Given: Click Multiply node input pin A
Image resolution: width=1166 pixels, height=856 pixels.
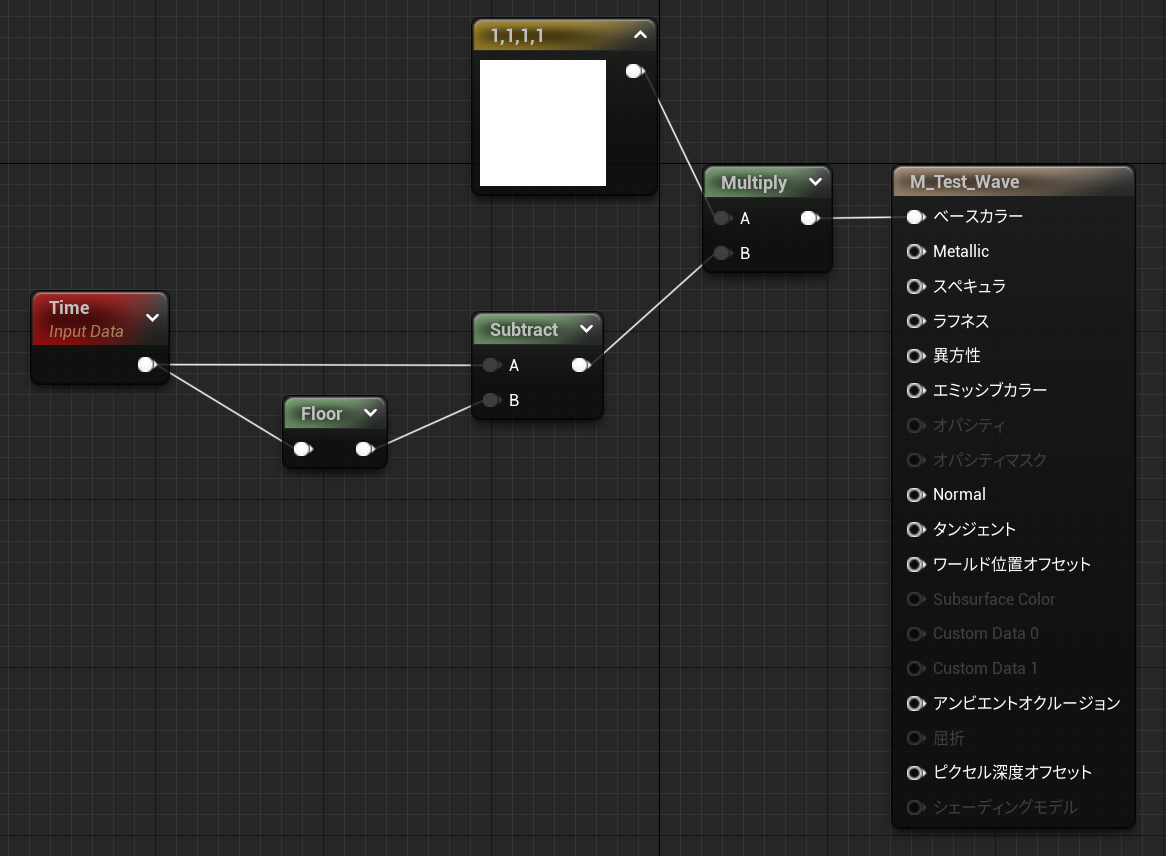Looking at the screenshot, I should tap(722, 219).
